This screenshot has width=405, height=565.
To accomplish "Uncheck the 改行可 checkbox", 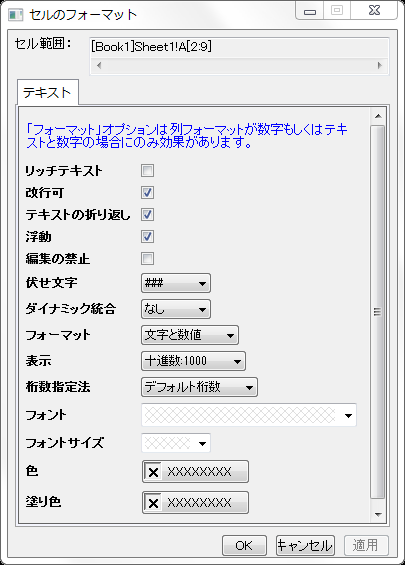I will (x=147, y=192).
